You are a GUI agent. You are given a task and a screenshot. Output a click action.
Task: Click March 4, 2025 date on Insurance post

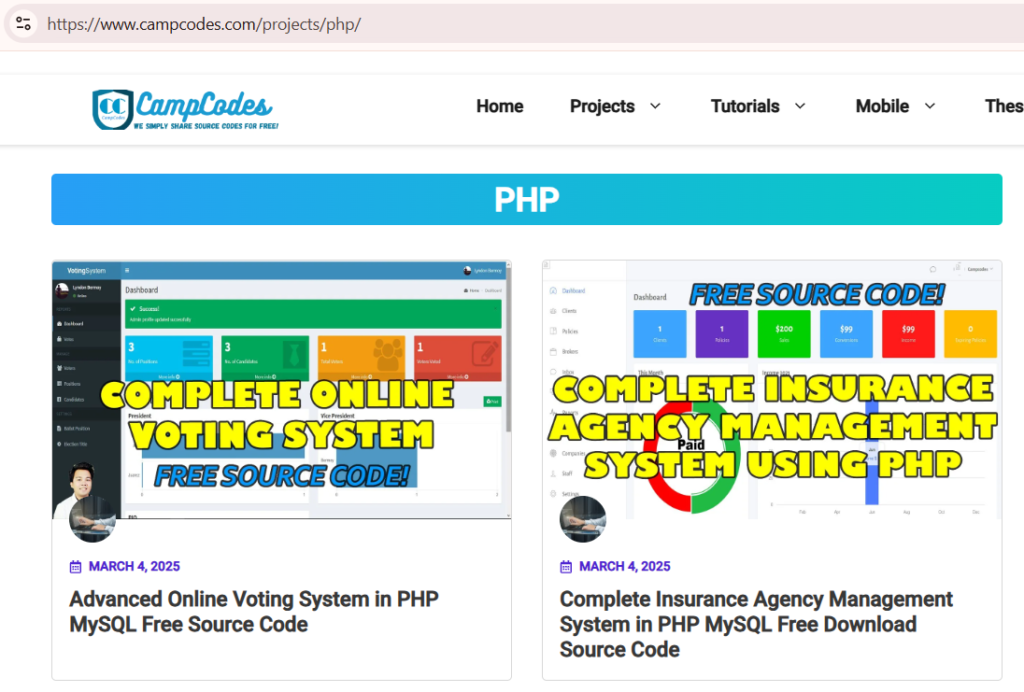pos(625,567)
